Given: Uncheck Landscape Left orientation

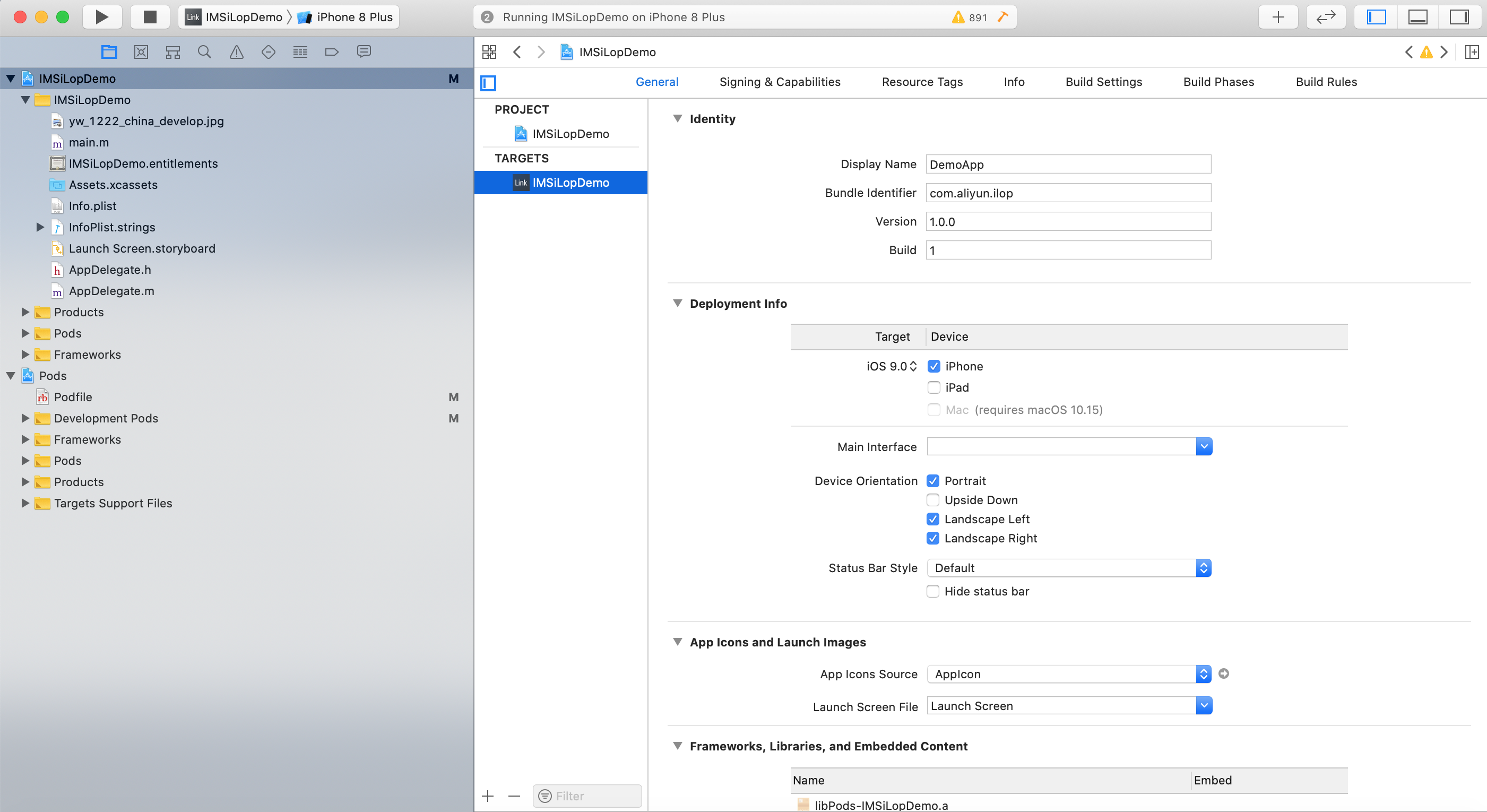Looking at the screenshot, I should click(x=933, y=519).
